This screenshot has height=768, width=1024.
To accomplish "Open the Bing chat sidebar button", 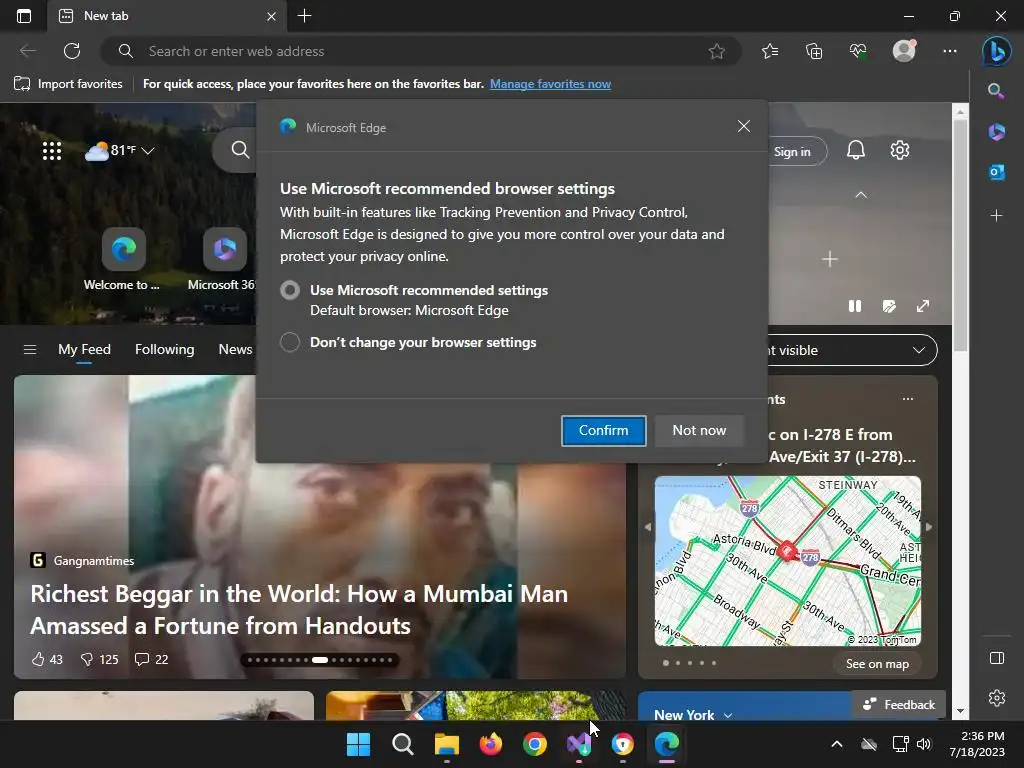I will coord(997,51).
